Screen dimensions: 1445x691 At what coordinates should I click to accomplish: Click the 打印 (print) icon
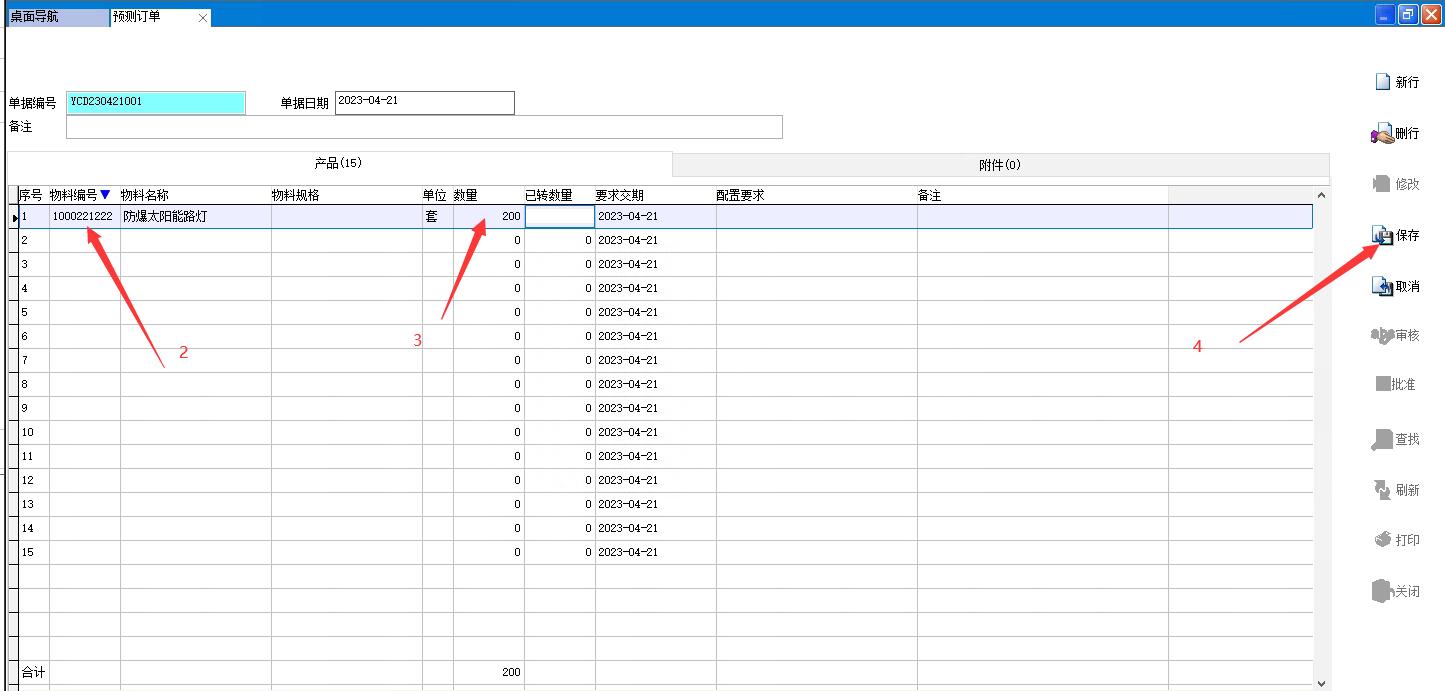pos(1382,540)
